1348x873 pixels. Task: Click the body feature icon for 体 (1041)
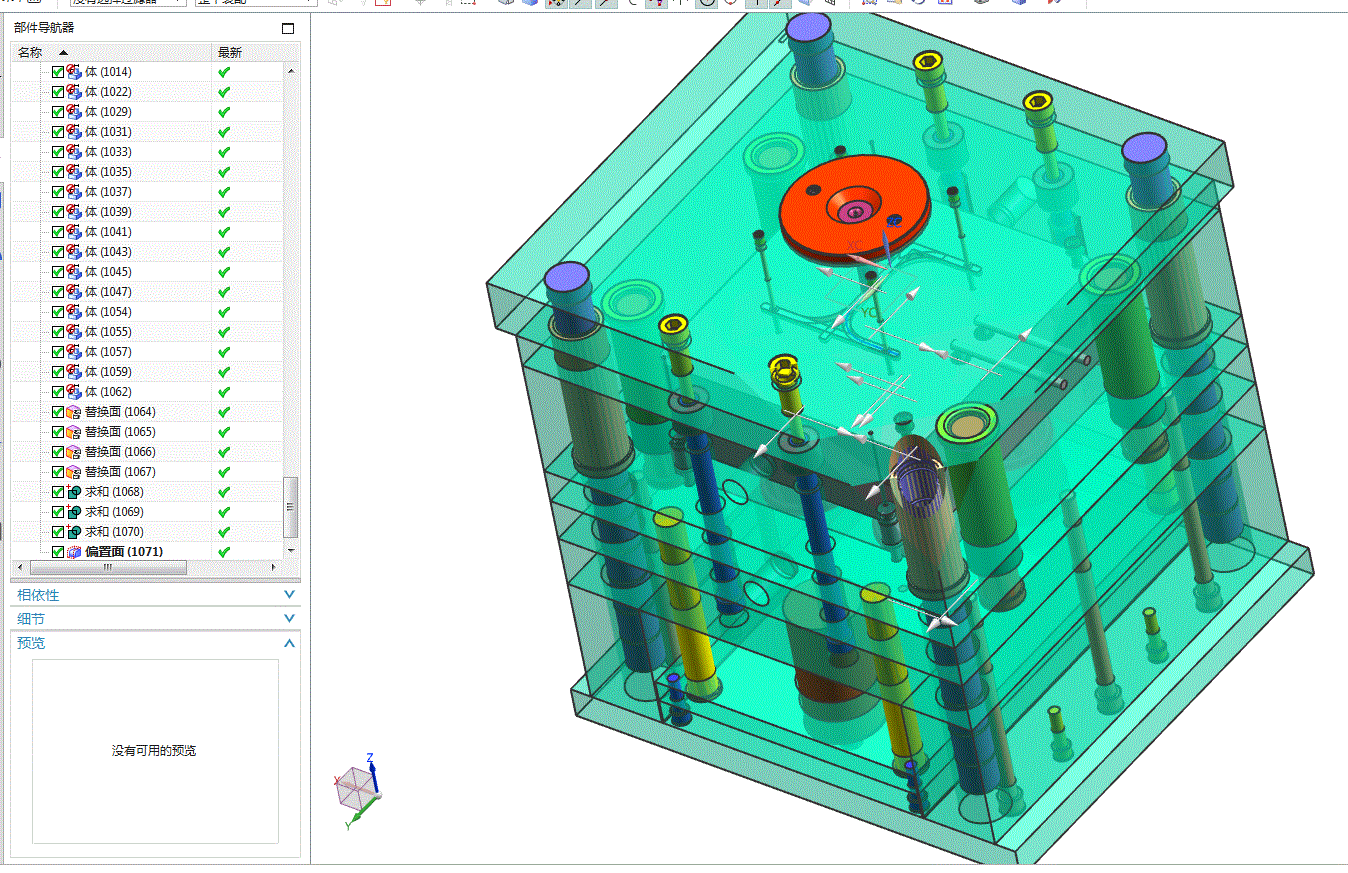pos(74,232)
